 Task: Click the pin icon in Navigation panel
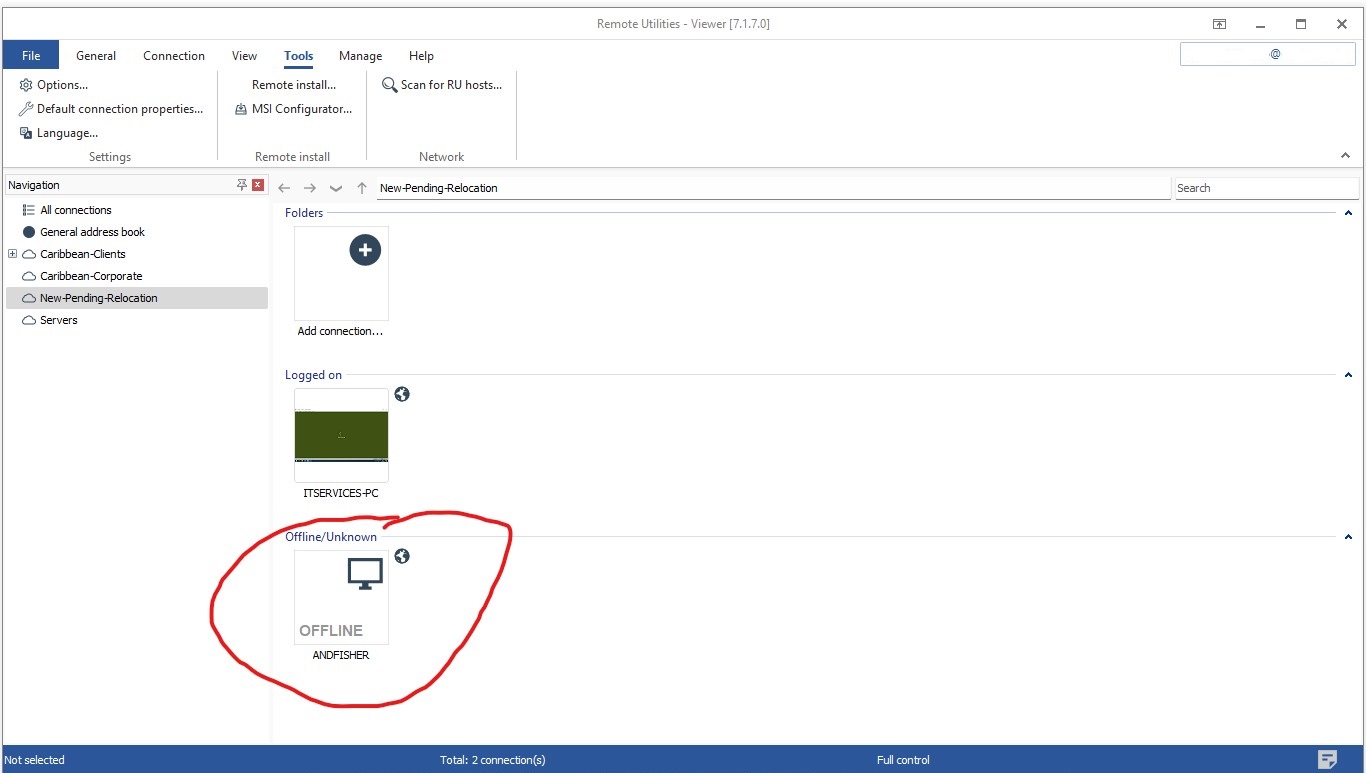pos(242,185)
